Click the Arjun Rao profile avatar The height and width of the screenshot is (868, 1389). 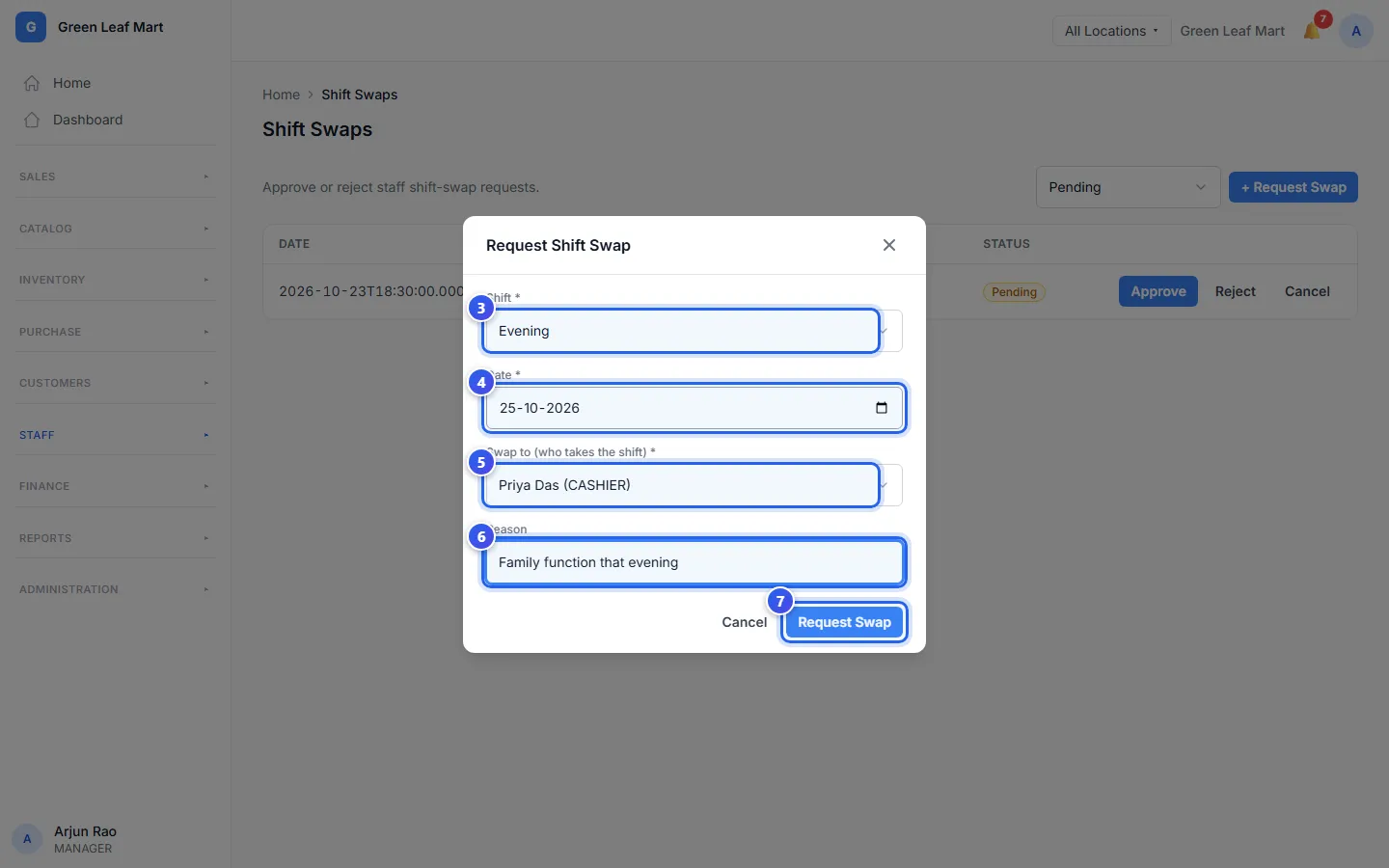27,839
